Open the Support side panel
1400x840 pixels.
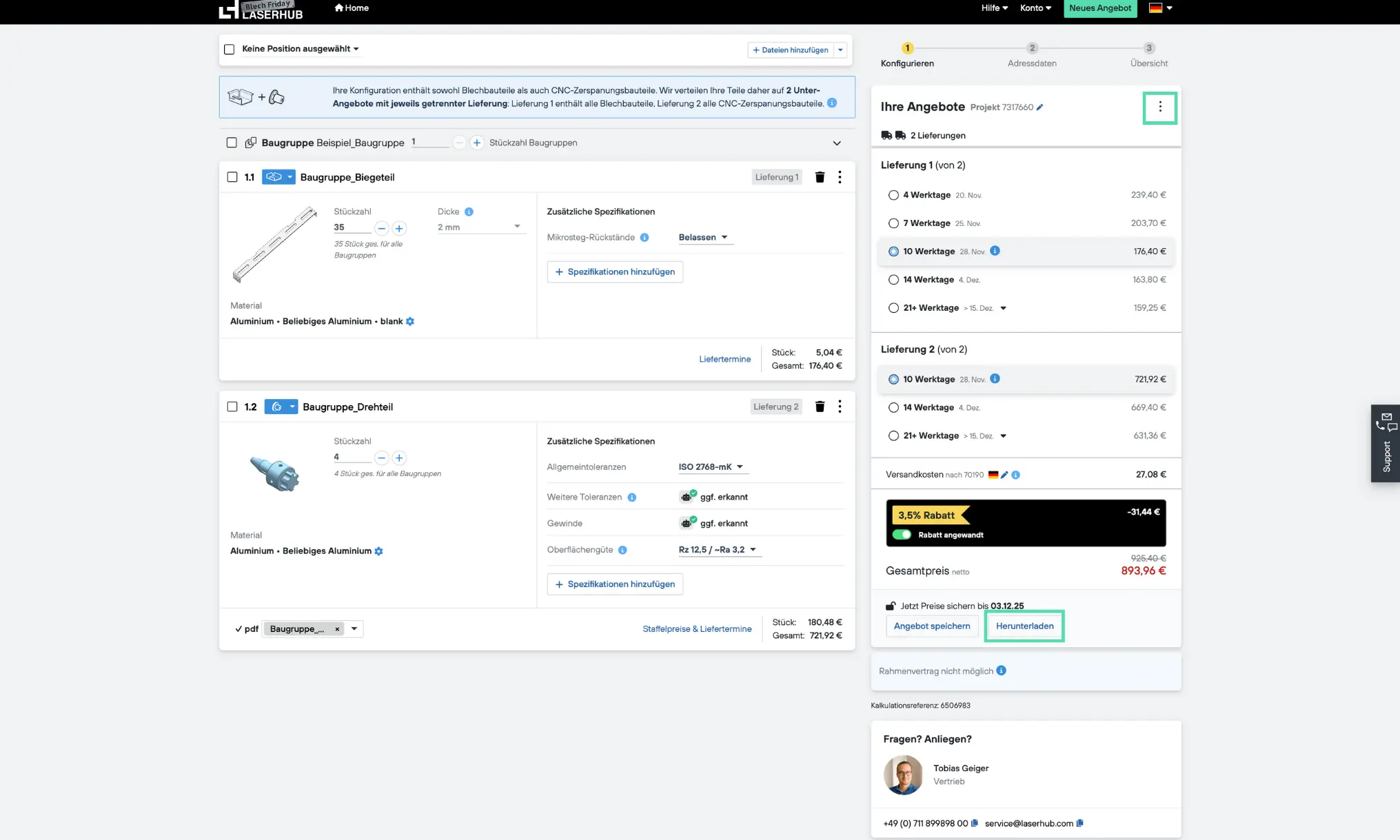(1386, 443)
